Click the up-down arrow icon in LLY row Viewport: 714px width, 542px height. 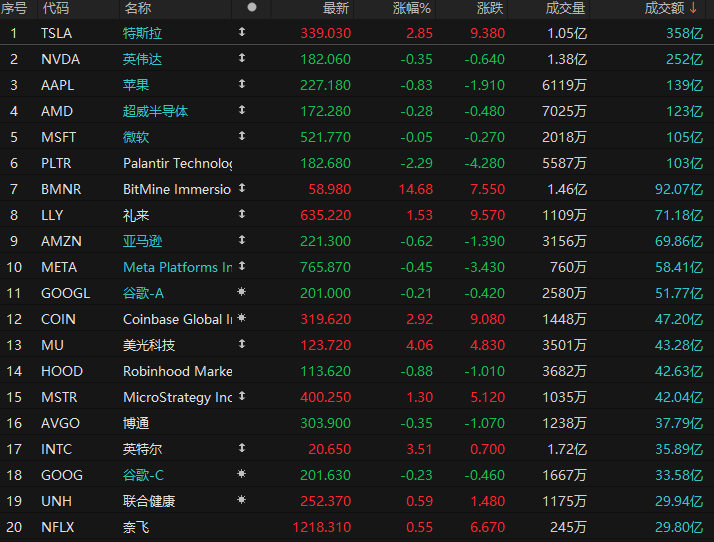point(242,214)
